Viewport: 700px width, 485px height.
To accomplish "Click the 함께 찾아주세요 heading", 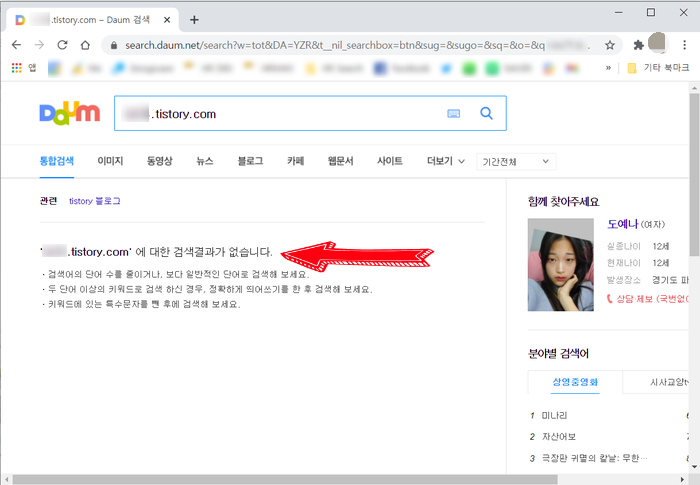I will coord(563,201).
